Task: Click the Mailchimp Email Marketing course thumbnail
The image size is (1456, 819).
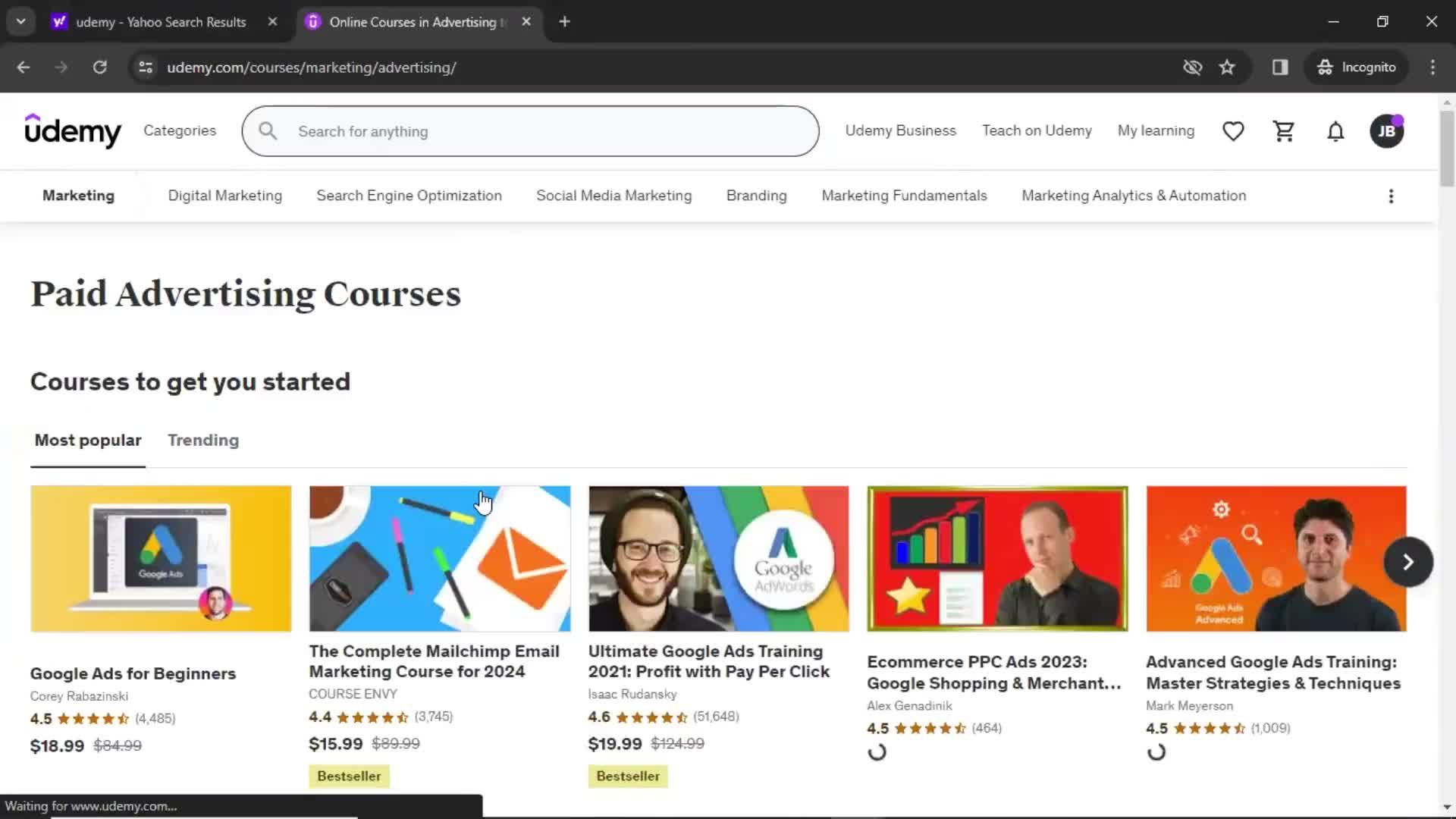Action: click(x=438, y=558)
